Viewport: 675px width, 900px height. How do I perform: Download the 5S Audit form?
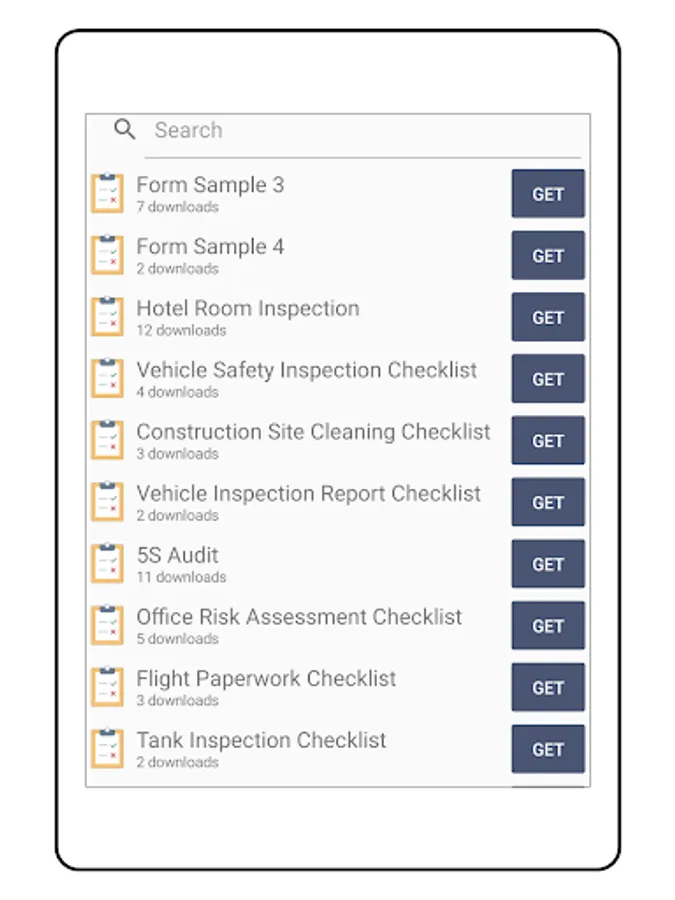(548, 565)
